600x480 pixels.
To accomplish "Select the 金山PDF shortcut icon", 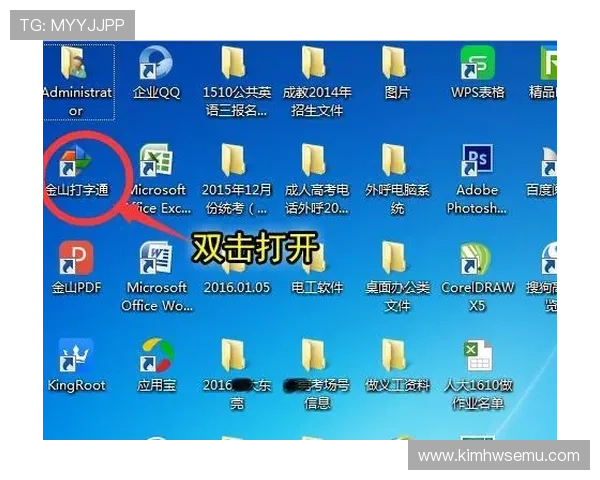I will point(76,258).
